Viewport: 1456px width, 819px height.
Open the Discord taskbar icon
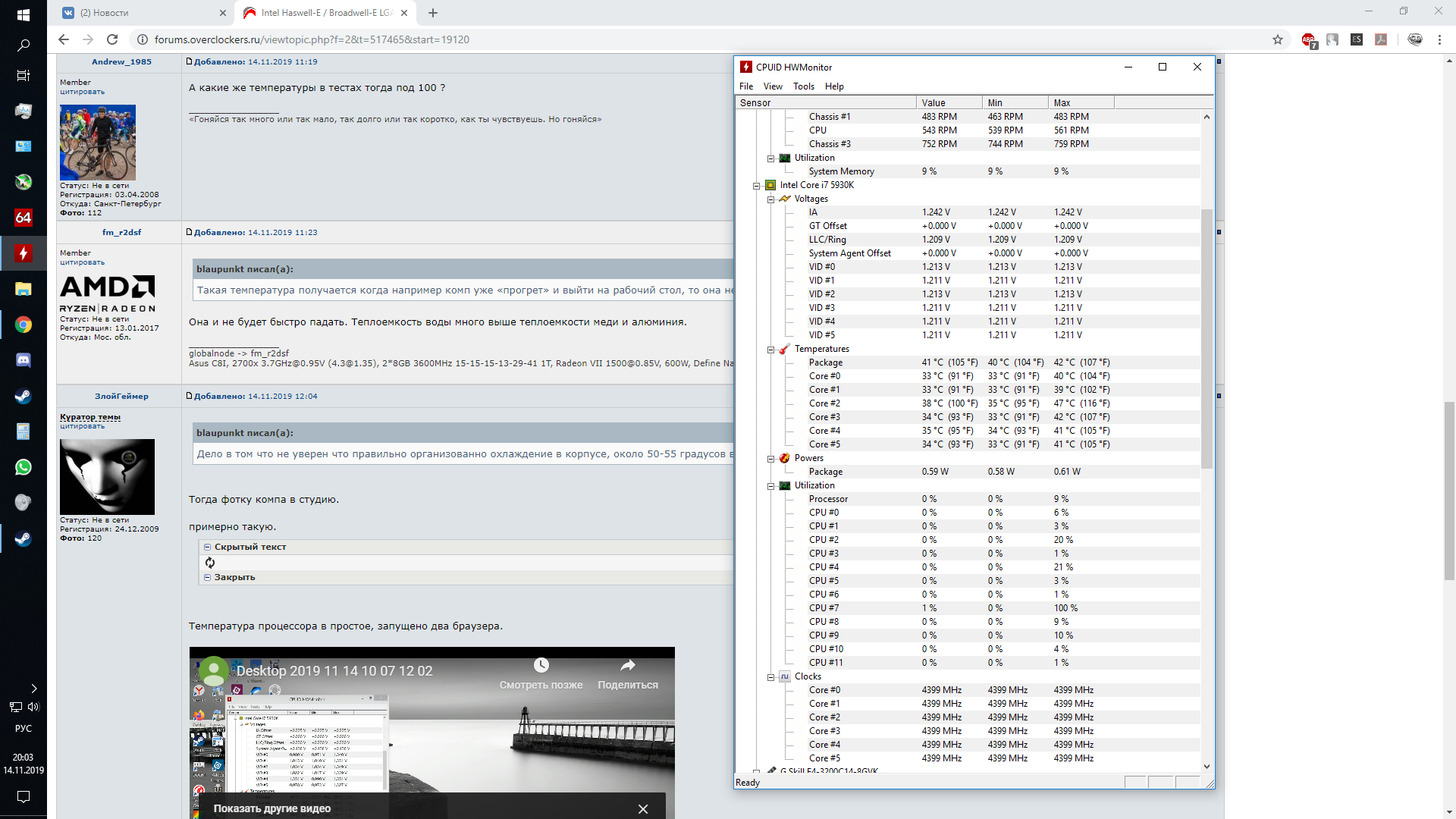[x=23, y=360]
